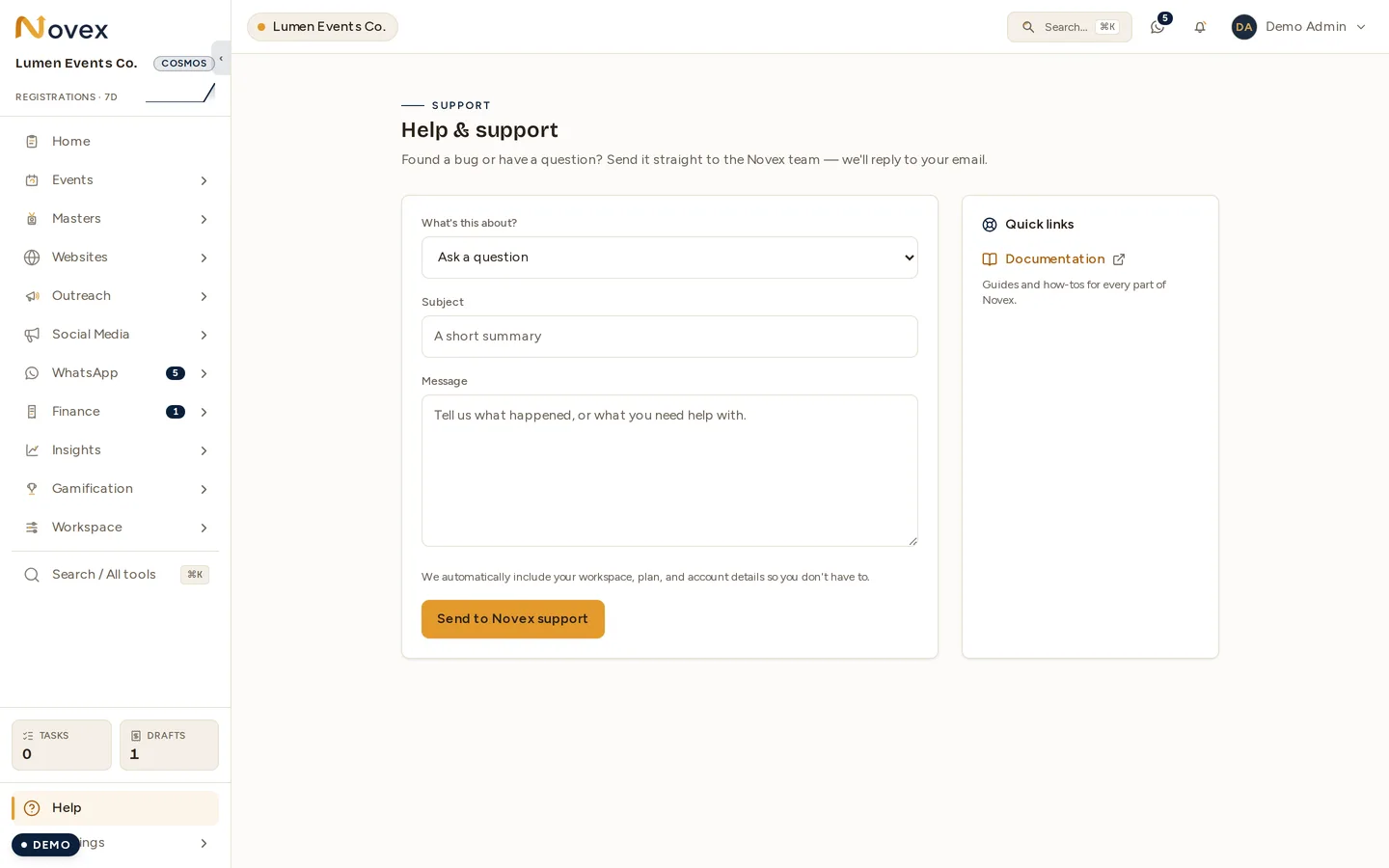The height and width of the screenshot is (868, 1389).
Task: Select the WhatsApp menu label
Action: click(85, 373)
